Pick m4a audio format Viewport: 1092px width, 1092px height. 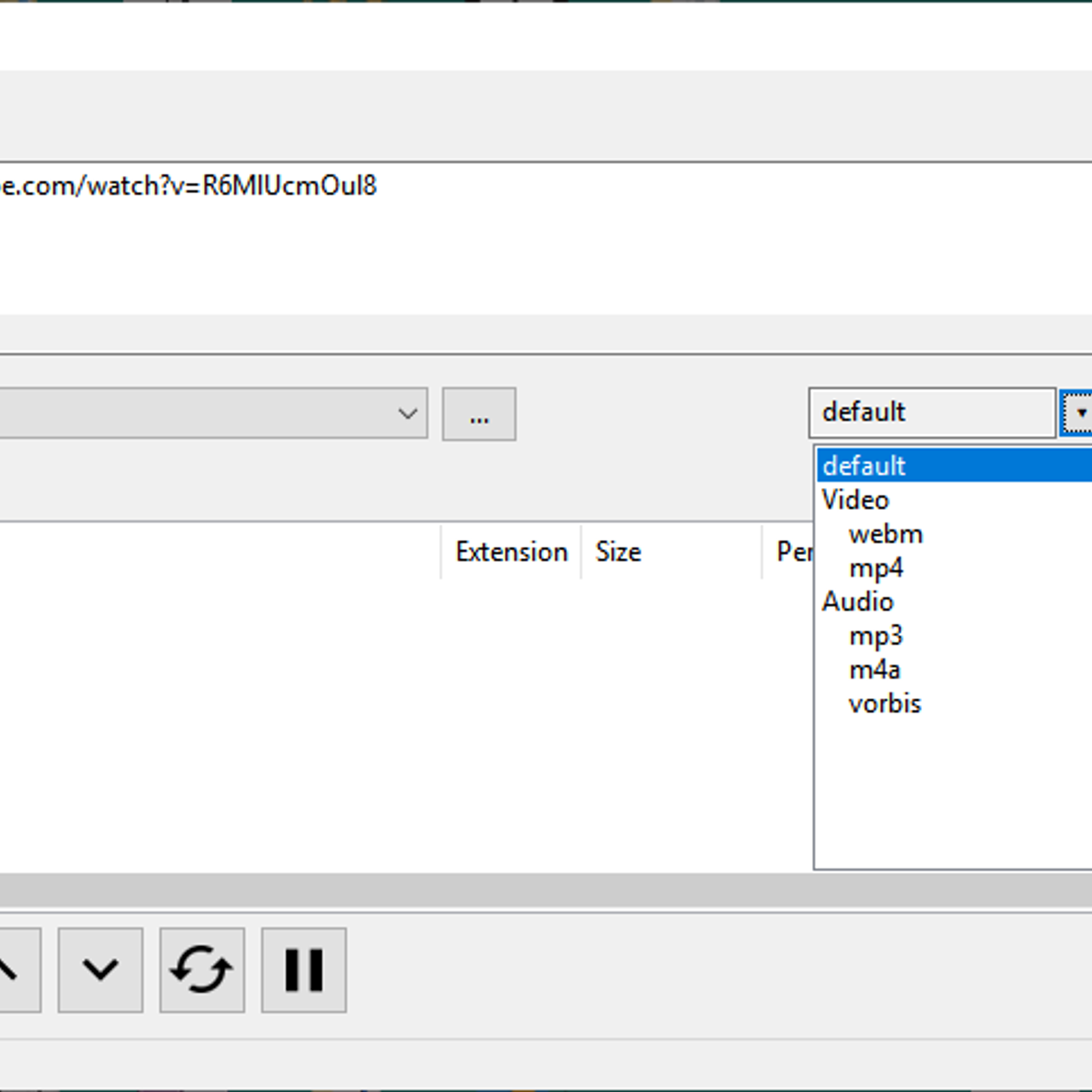[874, 670]
